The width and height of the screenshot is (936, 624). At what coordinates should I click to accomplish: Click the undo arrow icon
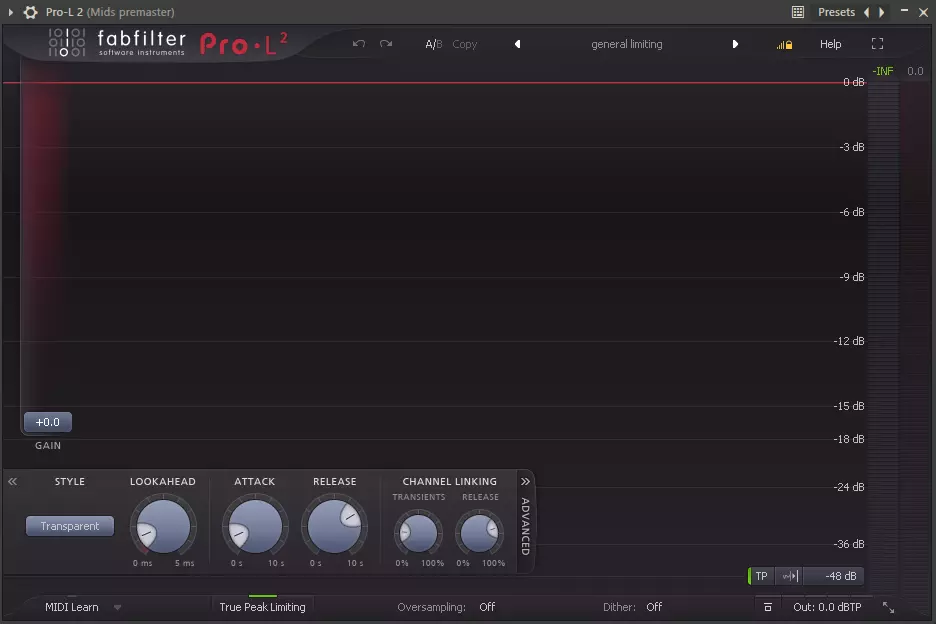tap(359, 44)
